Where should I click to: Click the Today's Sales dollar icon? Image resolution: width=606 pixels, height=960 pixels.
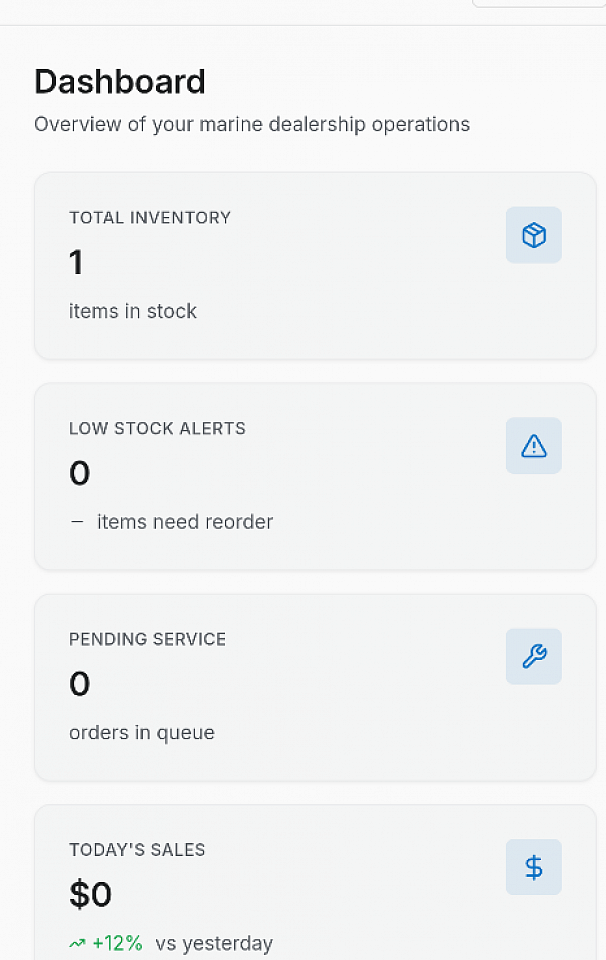tap(533, 867)
